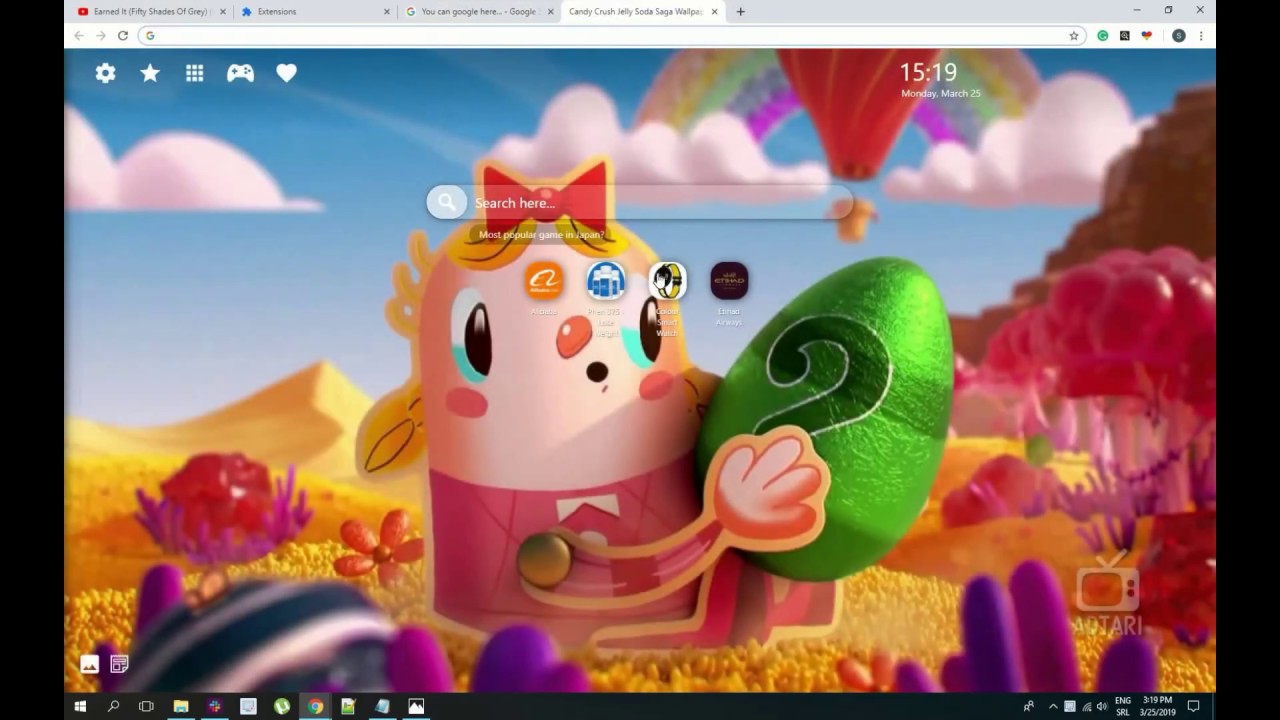The width and height of the screenshot is (1280, 720).
Task: Open the new tab theme settings gear
Action: point(105,72)
